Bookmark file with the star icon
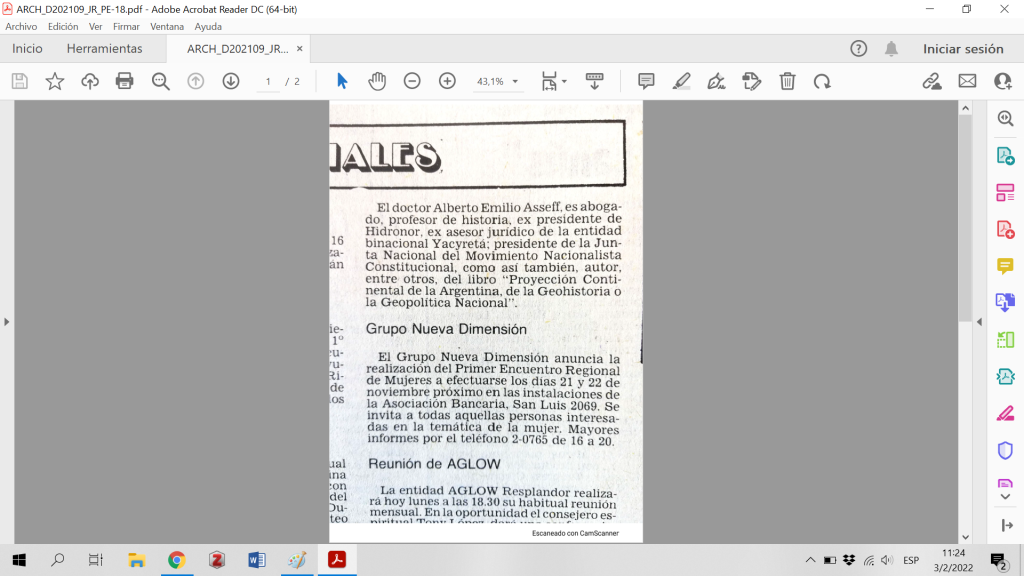The image size is (1024, 576). (x=55, y=81)
